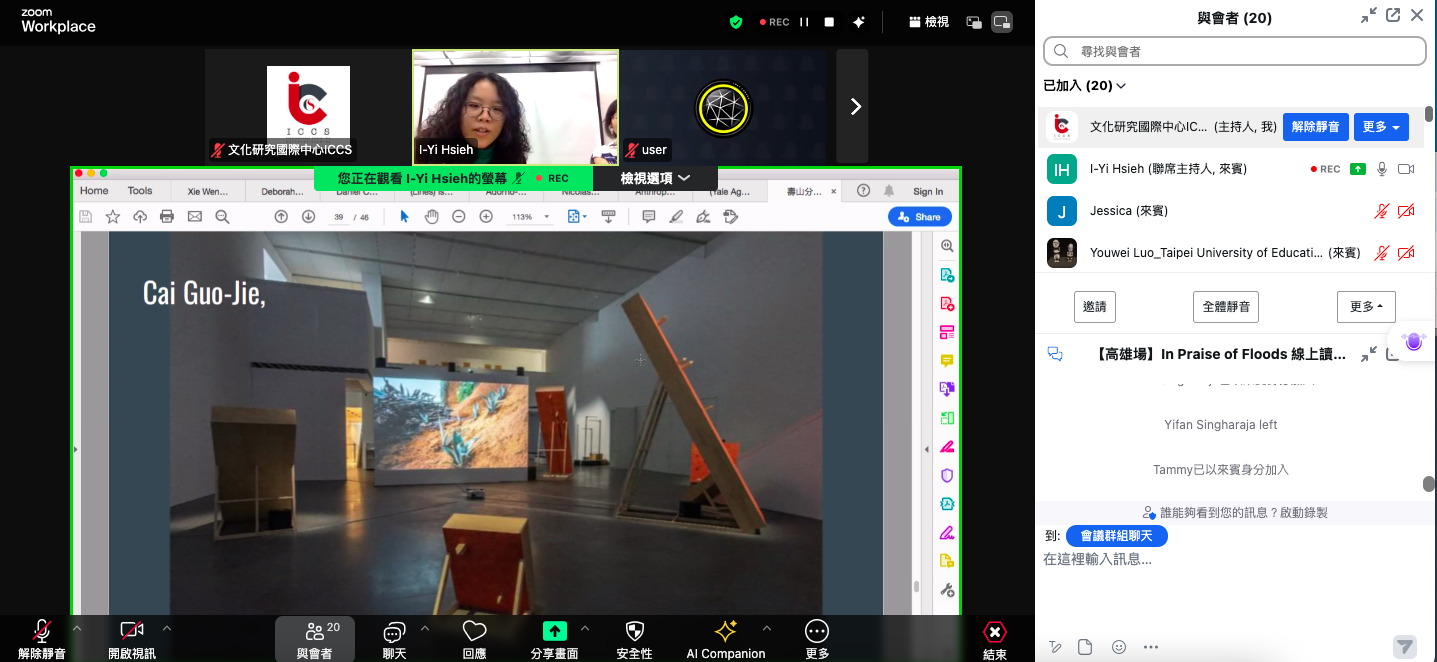Click the Invite button
The image size is (1437, 662).
point(1094,307)
